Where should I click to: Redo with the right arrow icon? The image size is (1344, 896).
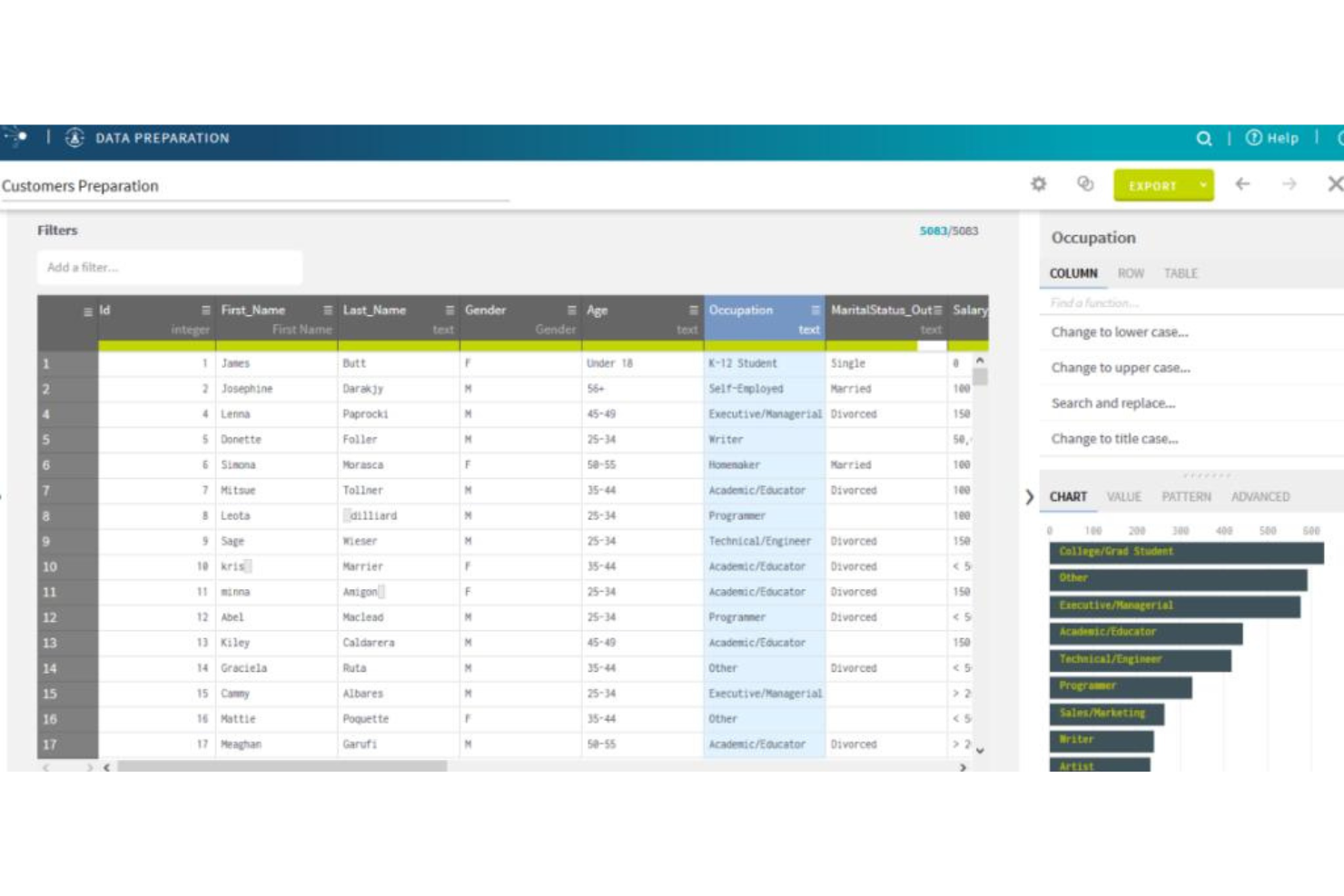(x=1290, y=184)
